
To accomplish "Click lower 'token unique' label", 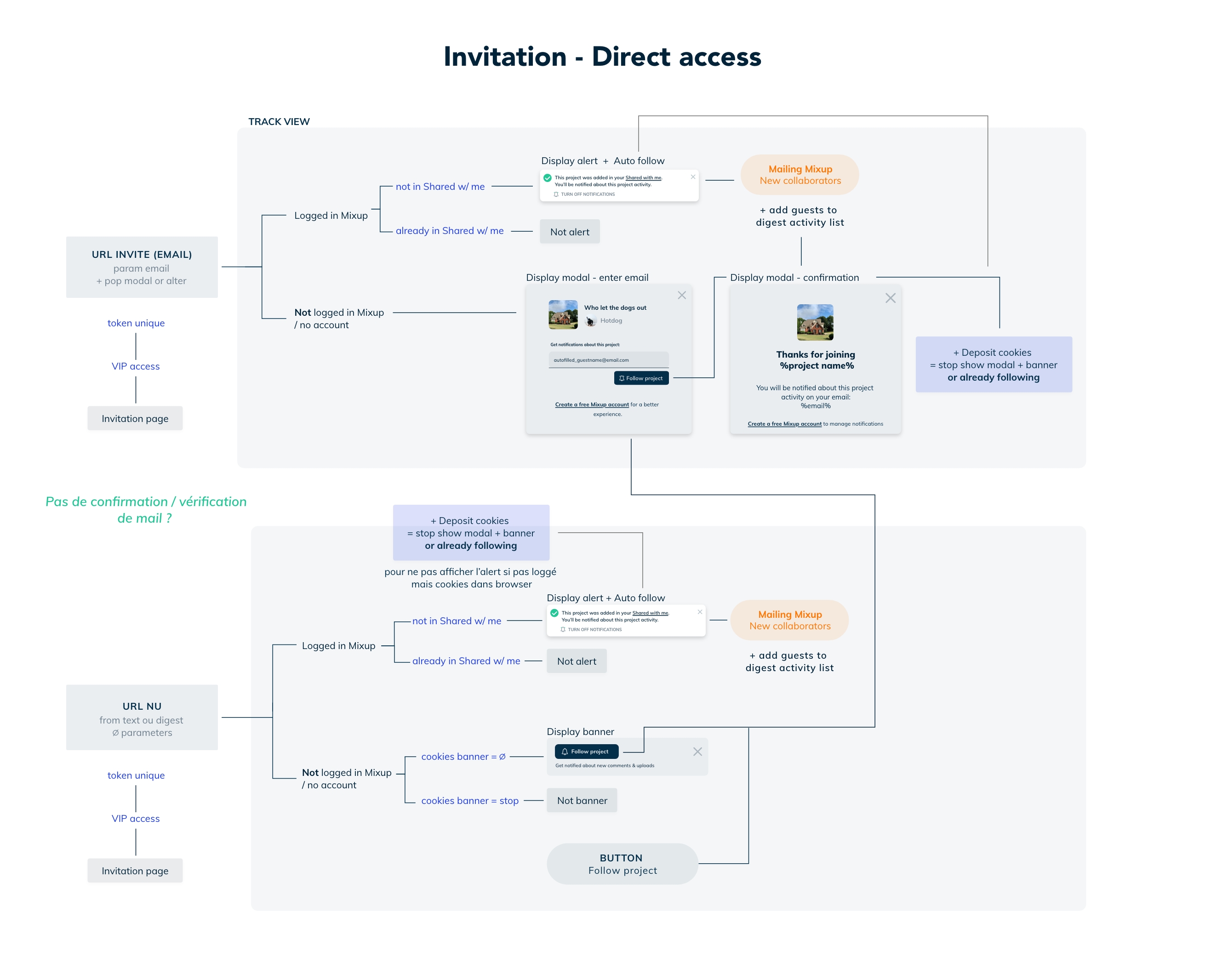I will click(136, 775).
